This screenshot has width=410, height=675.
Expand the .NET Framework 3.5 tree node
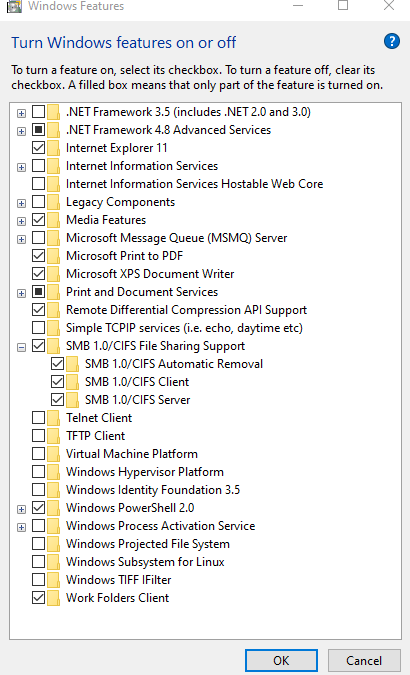21,113
